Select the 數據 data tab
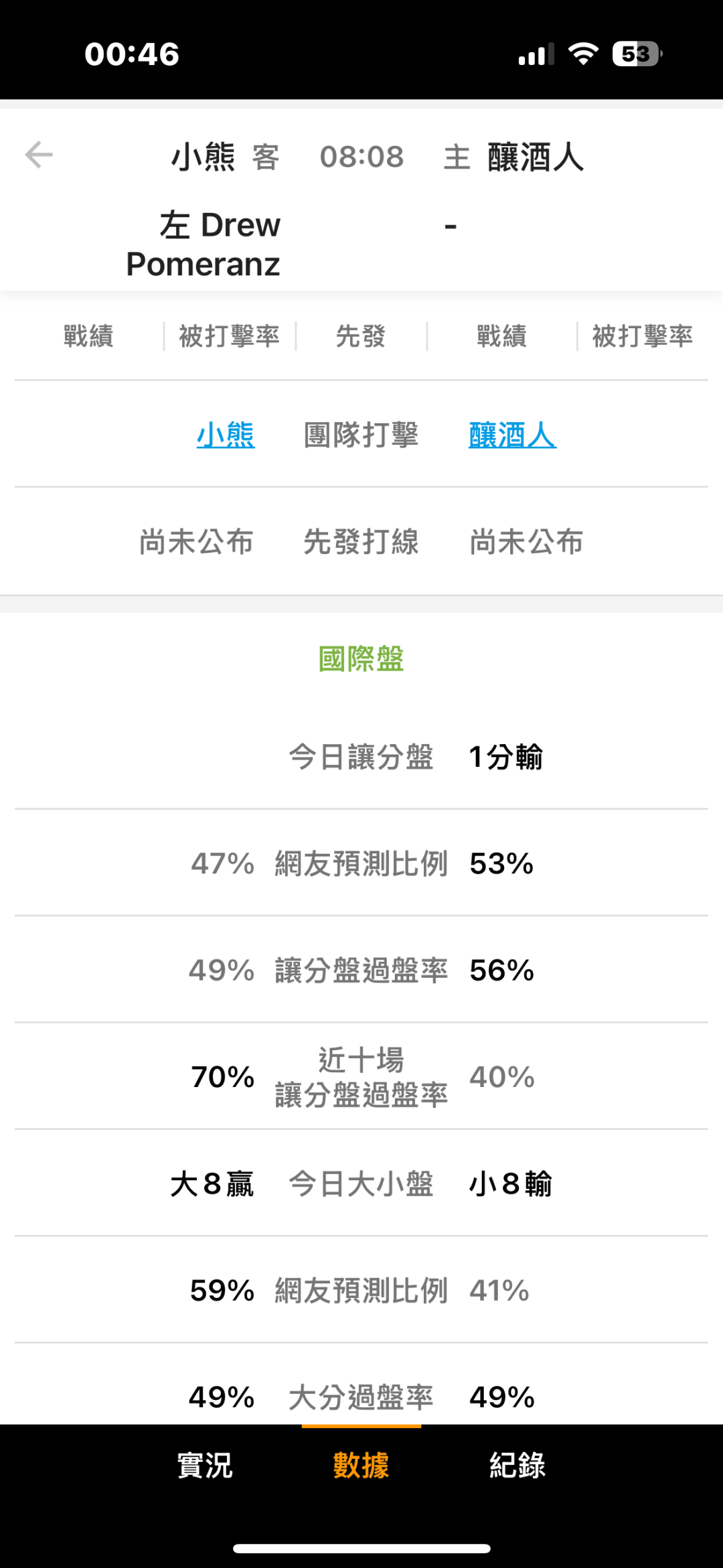The height and width of the screenshot is (1568, 723). point(361,1465)
